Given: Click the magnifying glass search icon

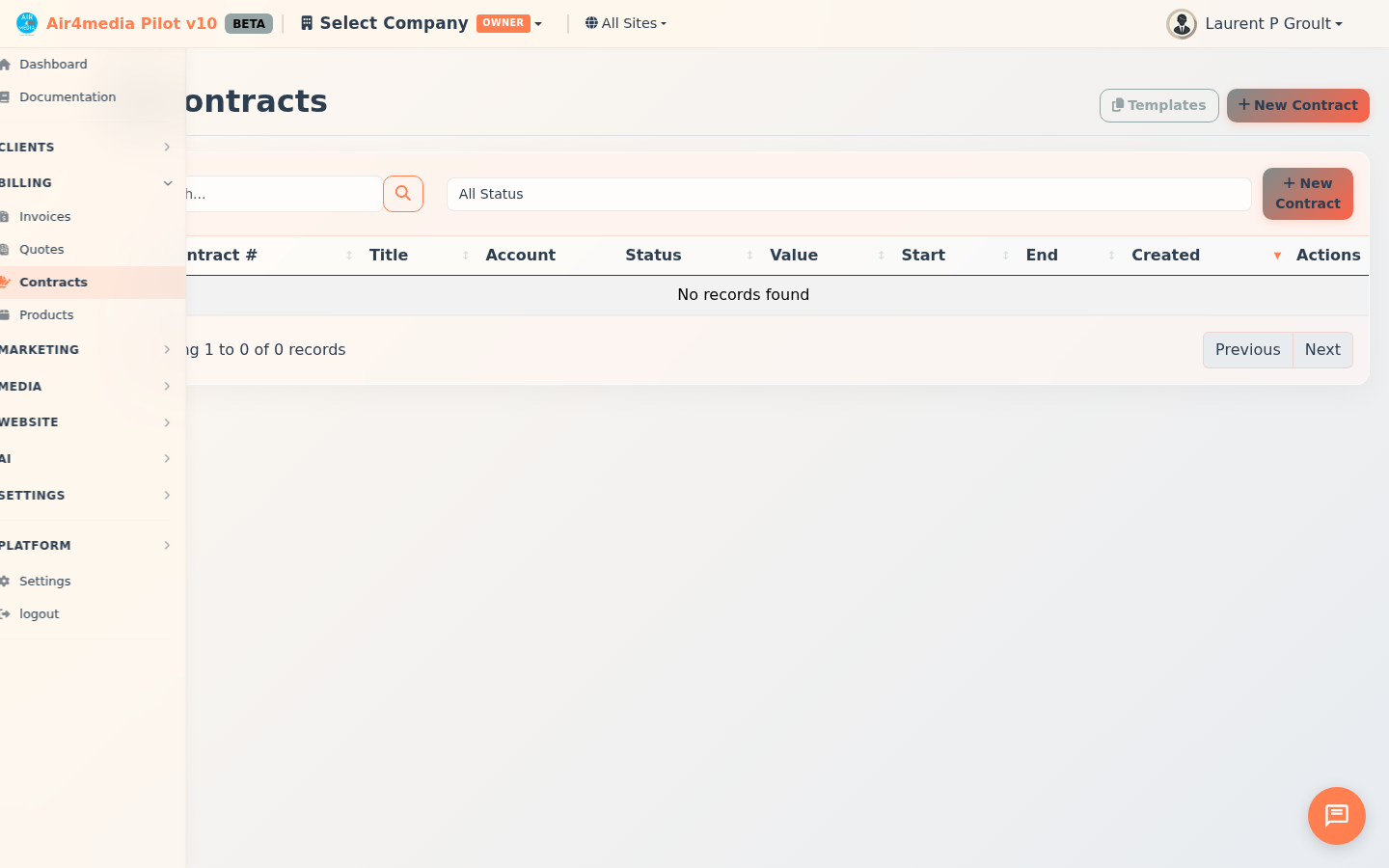Looking at the screenshot, I should coord(403,194).
